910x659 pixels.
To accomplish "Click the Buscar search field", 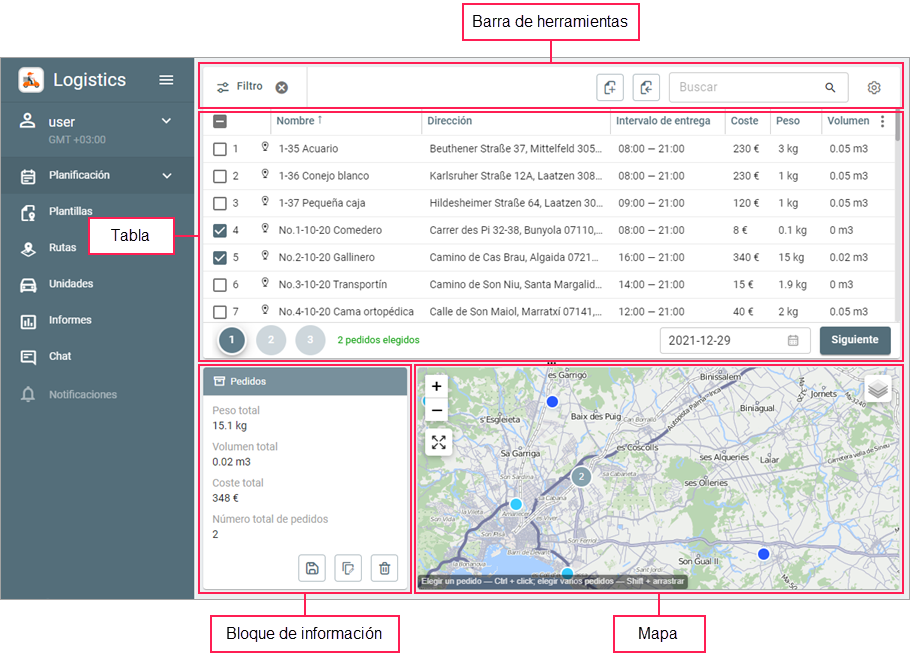I will [x=748, y=88].
